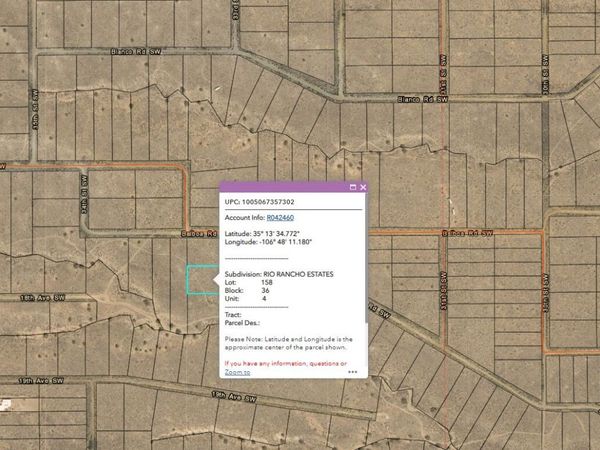The width and height of the screenshot is (600, 450).
Task: Click the Longitude: -106° 48' 11.180" value
Action: [x=268, y=242]
